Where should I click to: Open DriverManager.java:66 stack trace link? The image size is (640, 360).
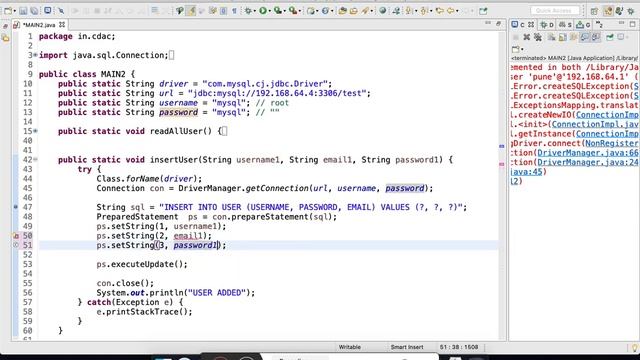pyautogui.click(x=588, y=153)
